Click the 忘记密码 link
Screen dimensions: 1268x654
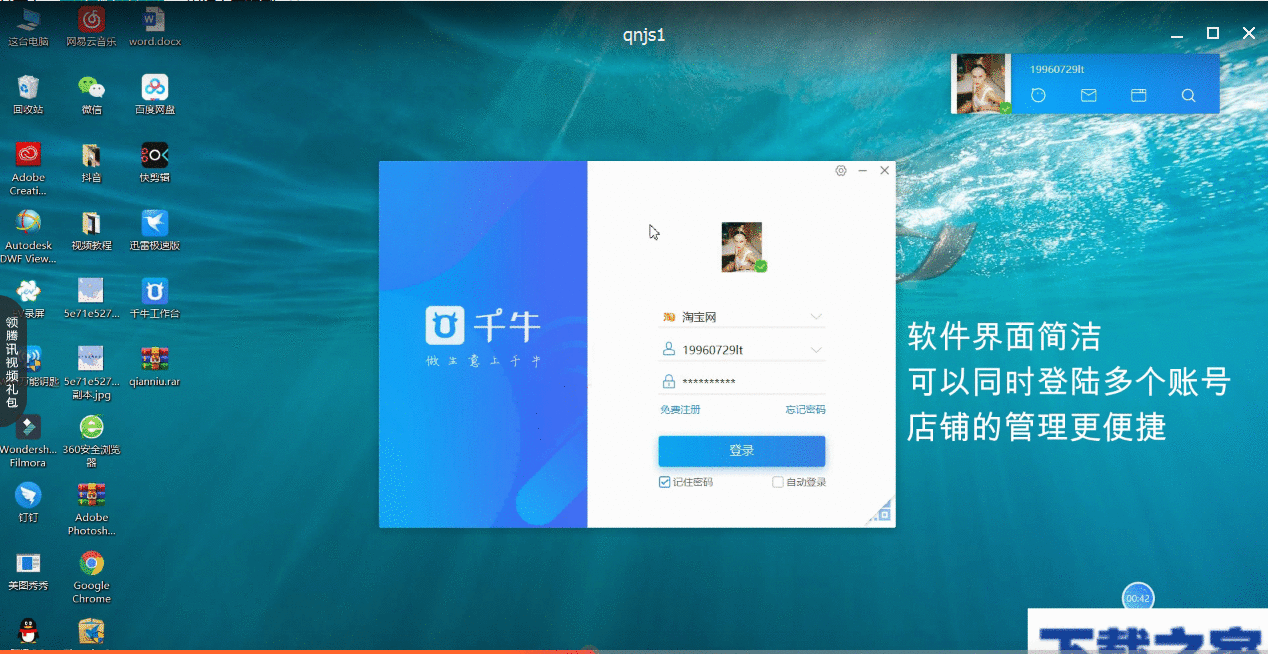[806, 409]
